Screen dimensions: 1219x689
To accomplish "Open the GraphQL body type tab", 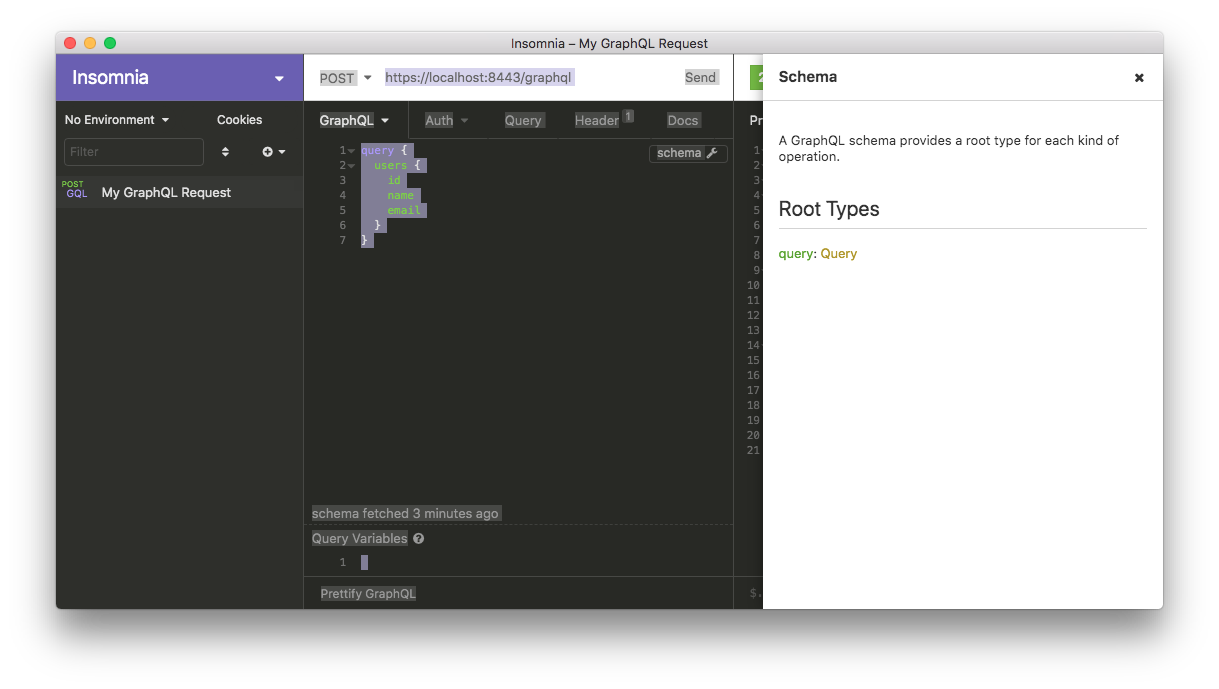I will pyautogui.click(x=355, y=120).
